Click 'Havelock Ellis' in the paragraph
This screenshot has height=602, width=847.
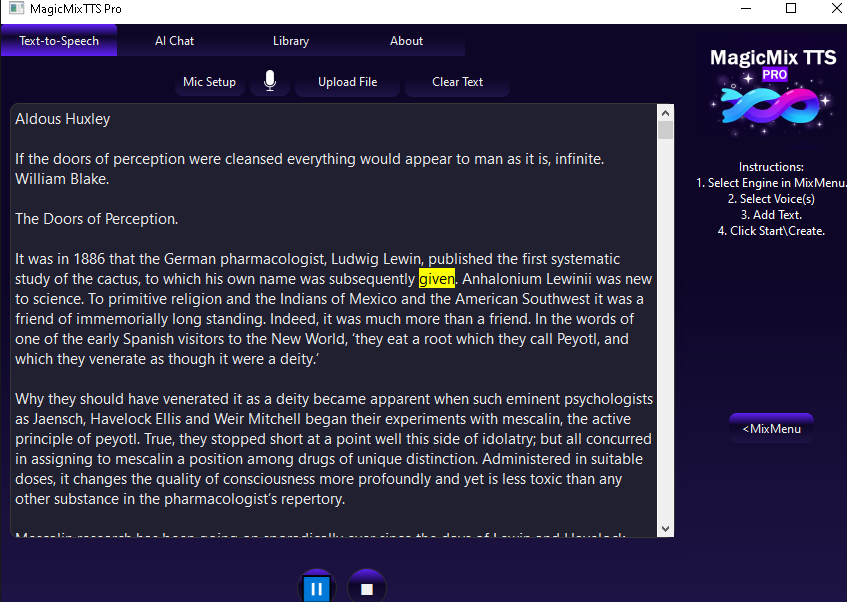click(137, 419)
